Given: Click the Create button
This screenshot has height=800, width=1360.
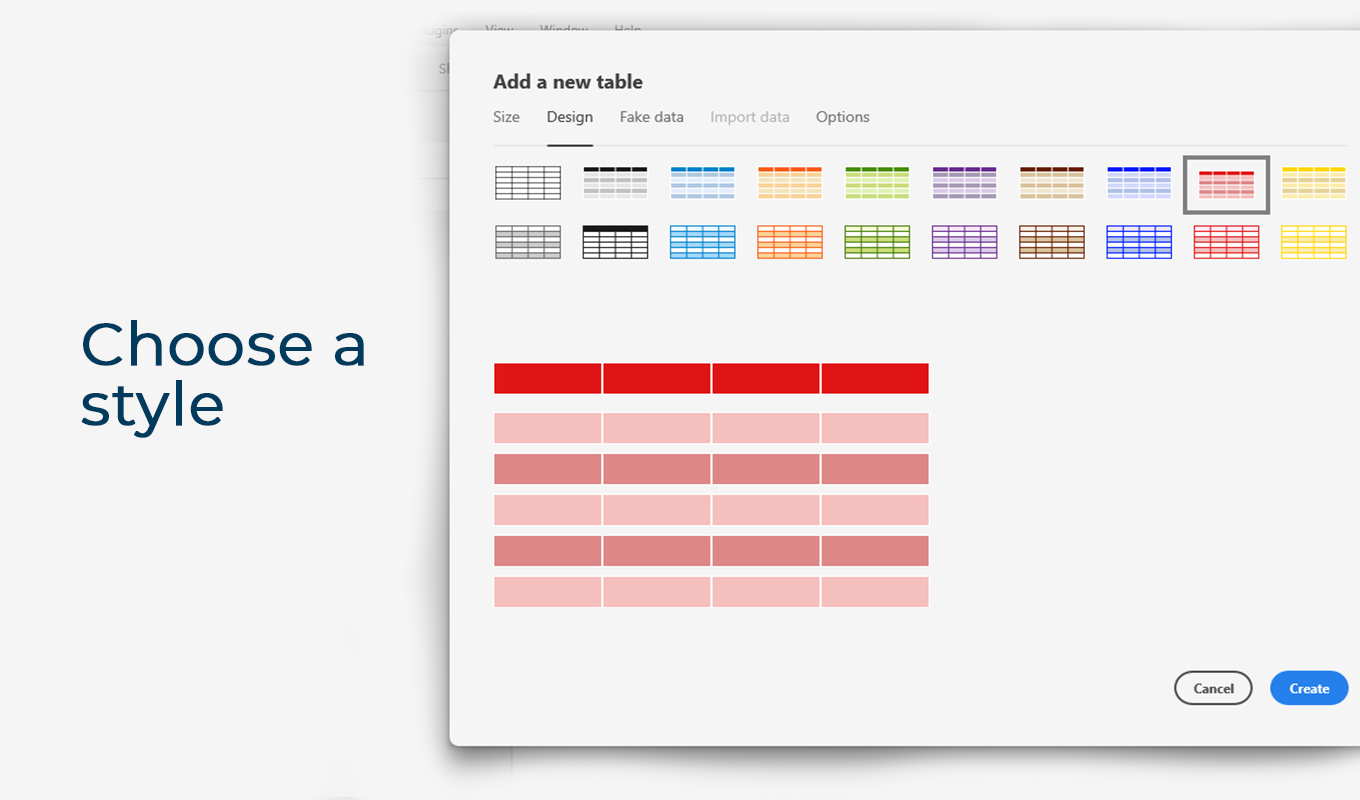Looking at the screenshot, I should pos(1309,688).
